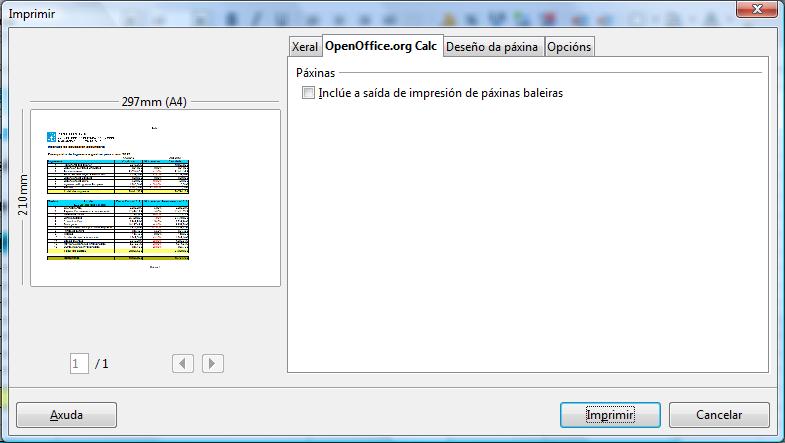Dismiss the dialog using Cancelar

[719, 415]
